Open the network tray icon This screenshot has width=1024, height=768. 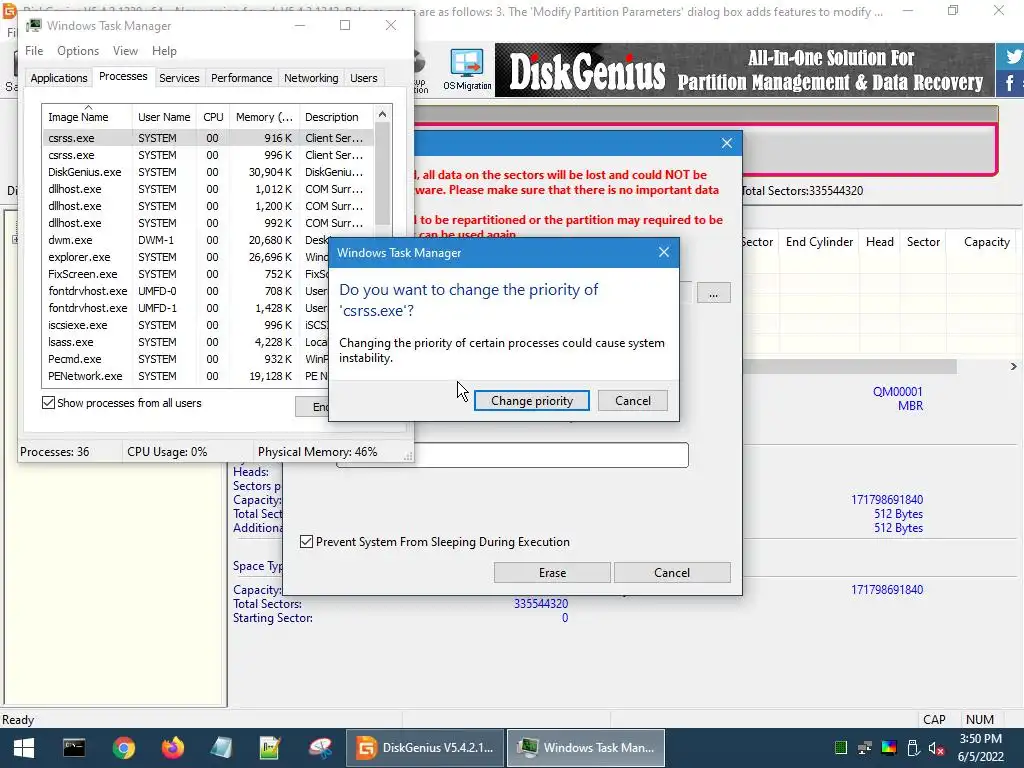point(865,748)
